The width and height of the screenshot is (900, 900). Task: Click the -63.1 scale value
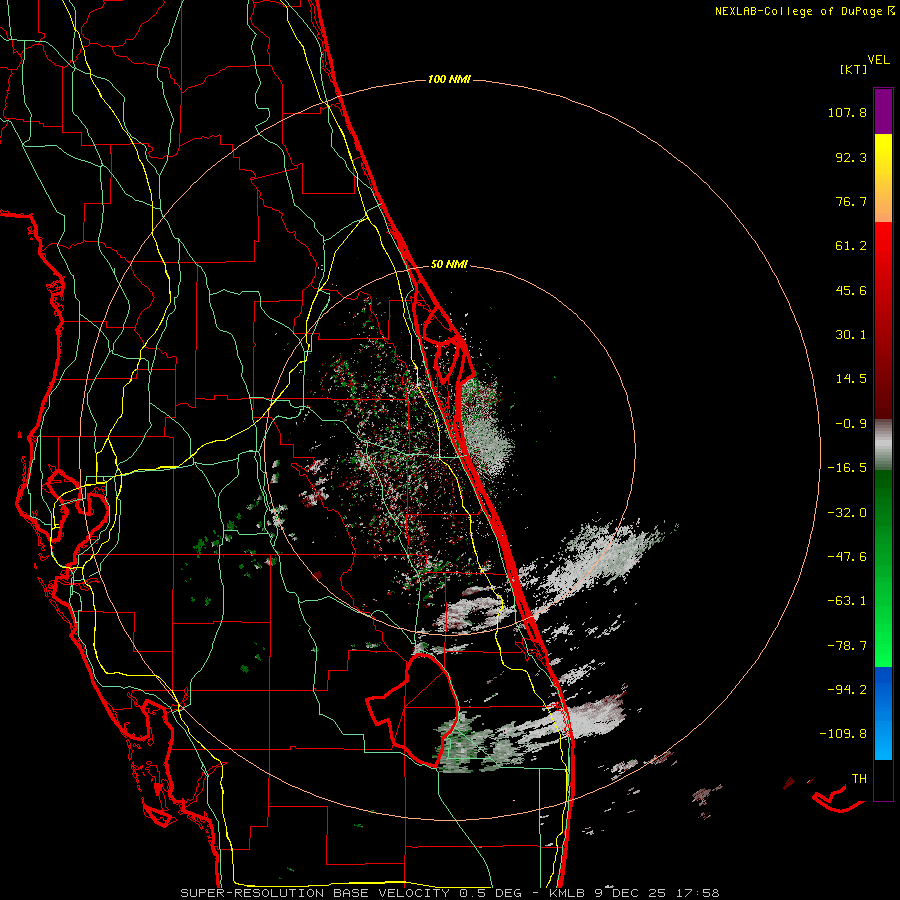847,601
